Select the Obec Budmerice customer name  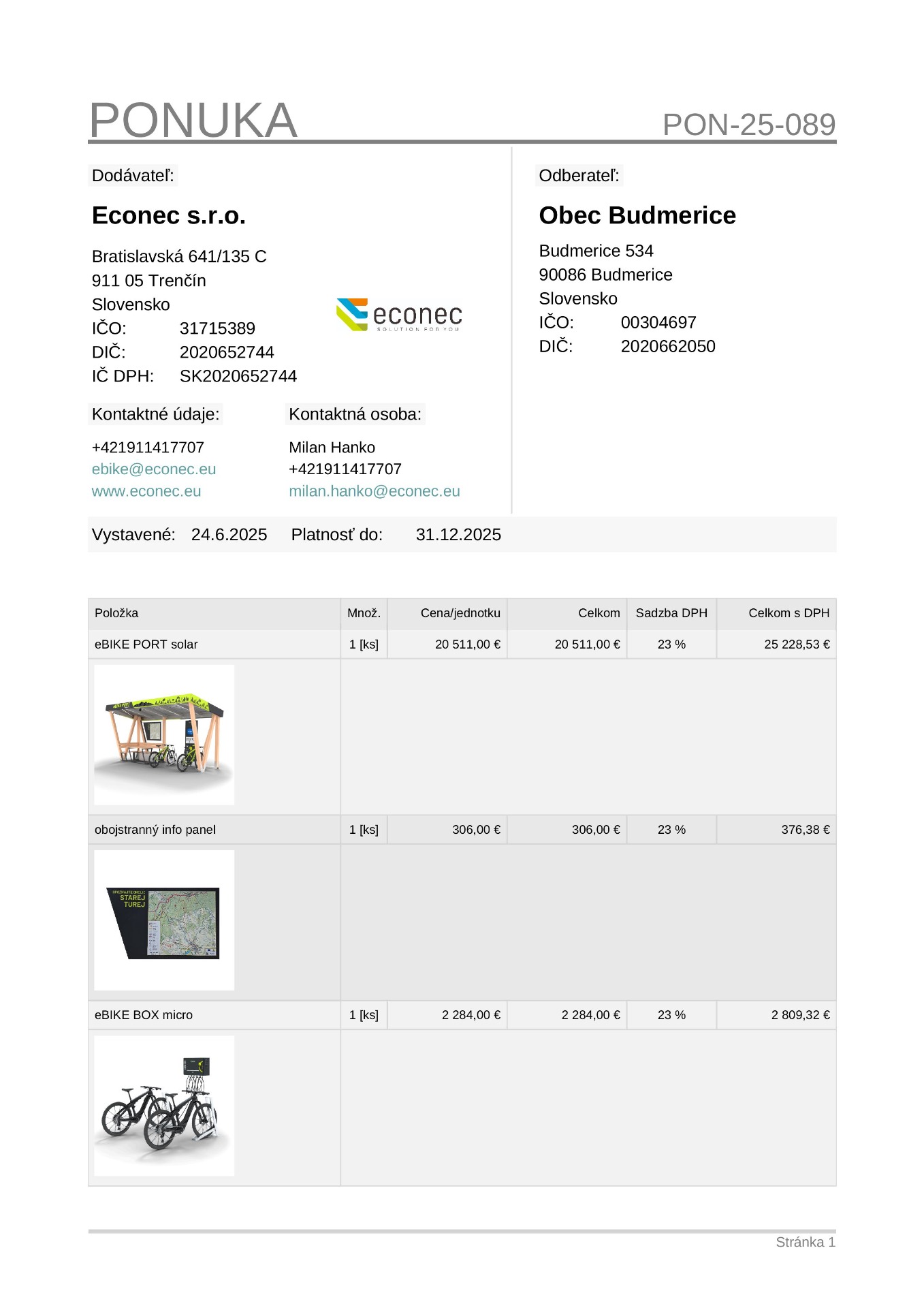[637, 215]
